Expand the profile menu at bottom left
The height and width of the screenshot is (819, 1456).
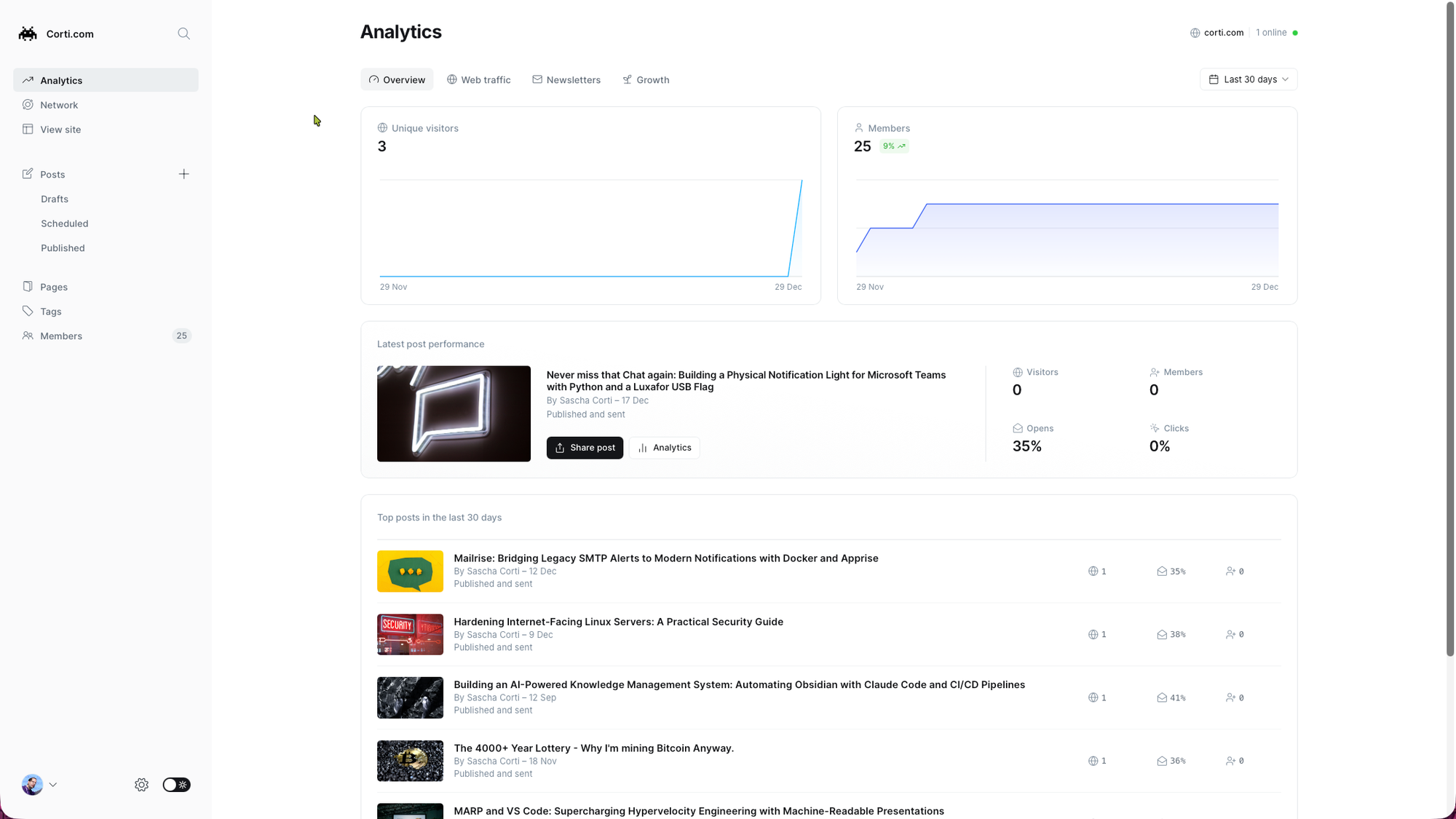[39, 785]
